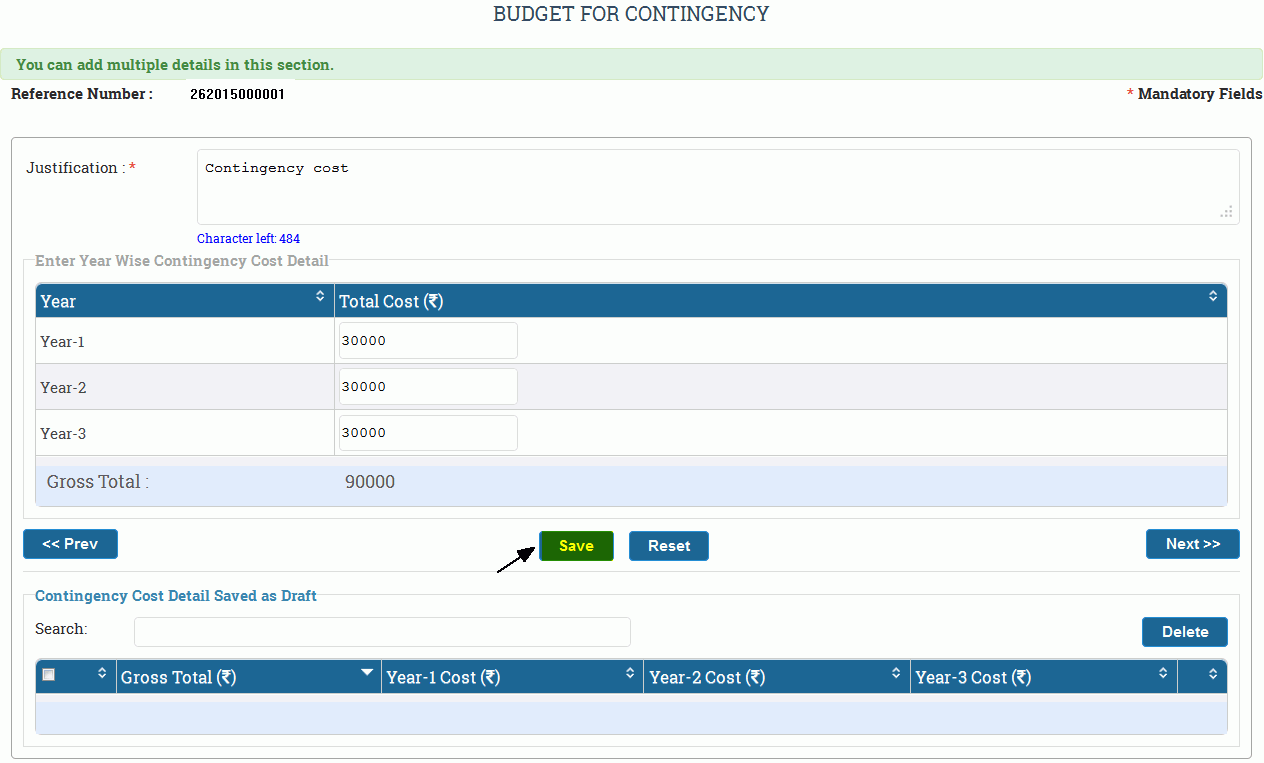This screenshot has height=763, width=1264.
Task: Sort by Year column sort icon
Action: [320, 296]
